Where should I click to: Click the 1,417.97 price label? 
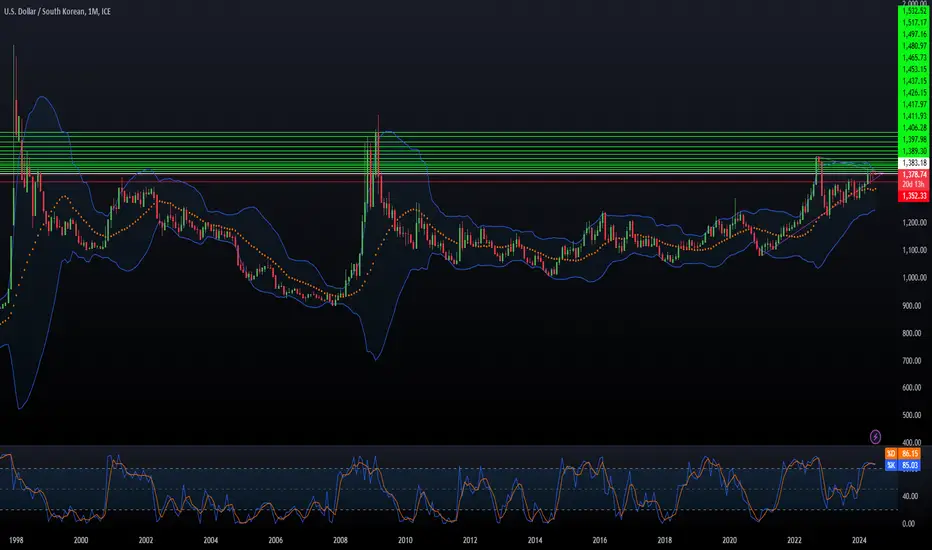coord(914,105)
